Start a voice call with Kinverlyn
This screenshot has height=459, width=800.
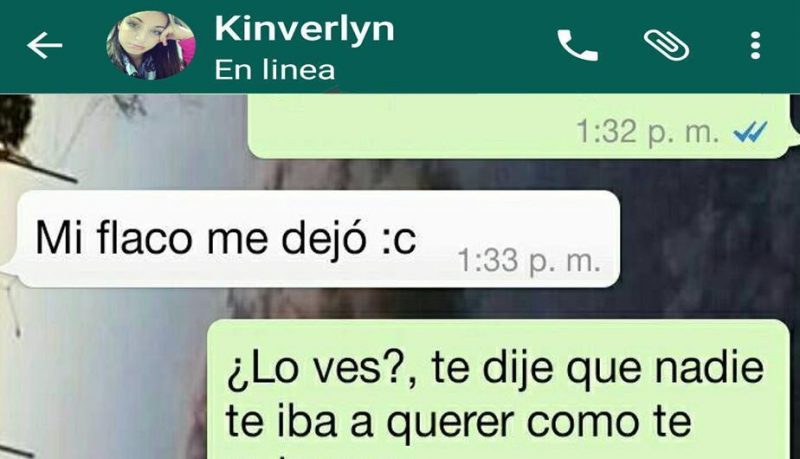tap(577, 45)
